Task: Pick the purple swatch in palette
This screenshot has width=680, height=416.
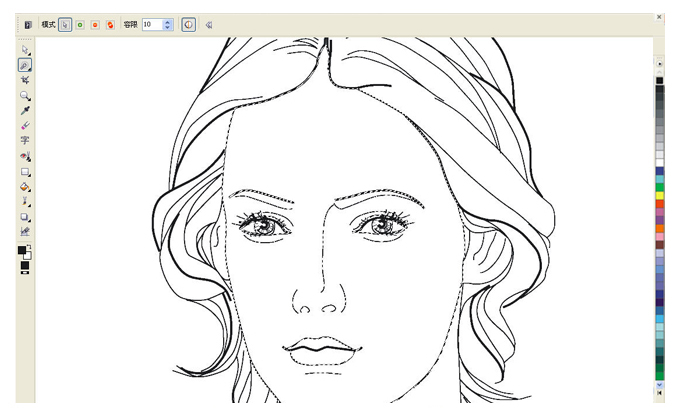Action: tap(660, 220)
